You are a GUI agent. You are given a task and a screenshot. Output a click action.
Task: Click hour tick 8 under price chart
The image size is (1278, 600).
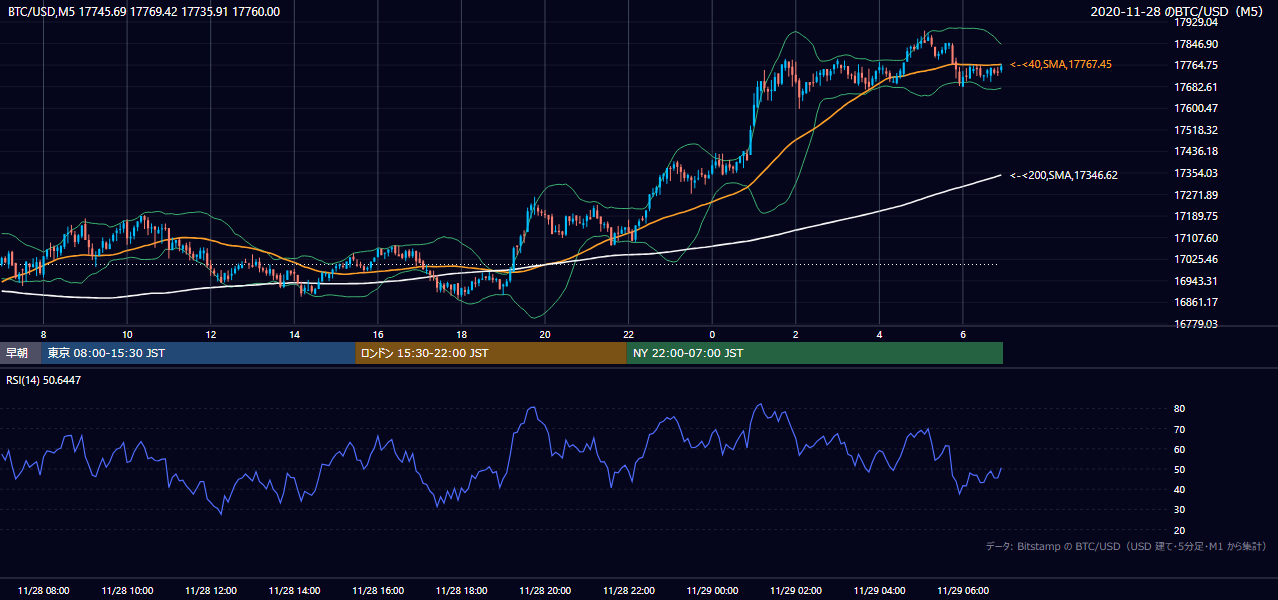43,334
